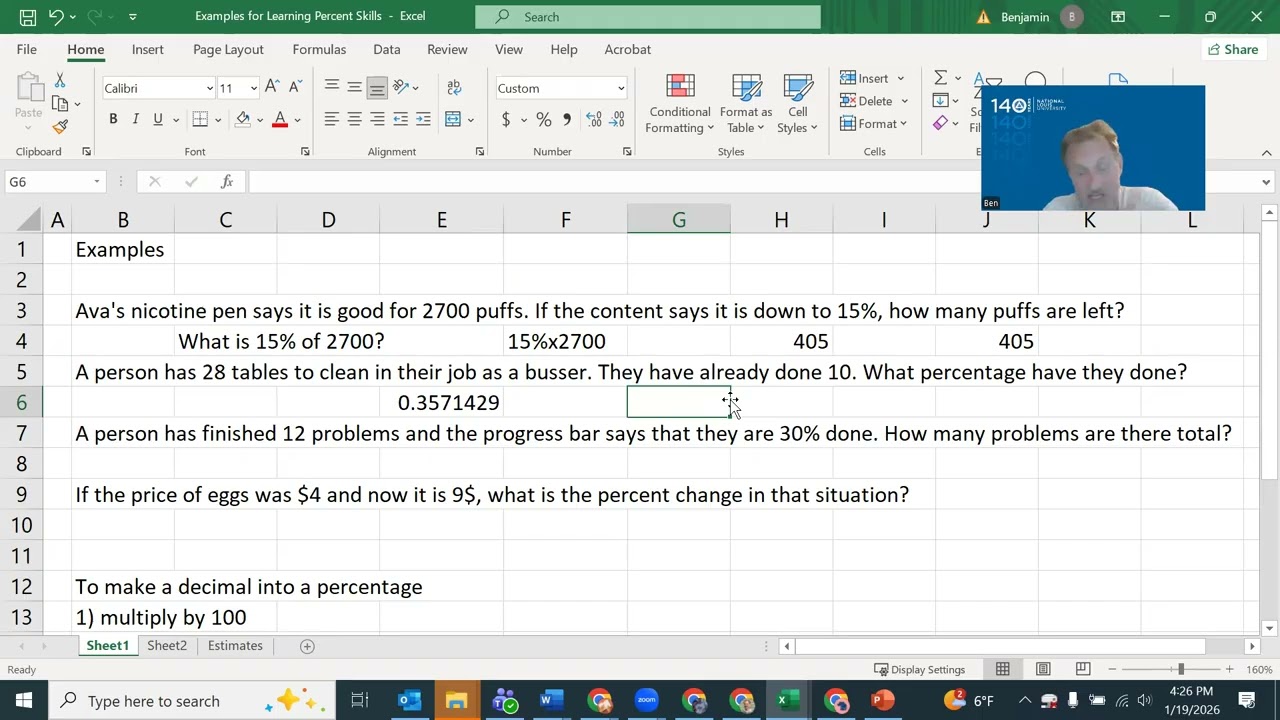Click the Fill Color bucket icon
Viewport: 1280px width, 720px height.
243,119
